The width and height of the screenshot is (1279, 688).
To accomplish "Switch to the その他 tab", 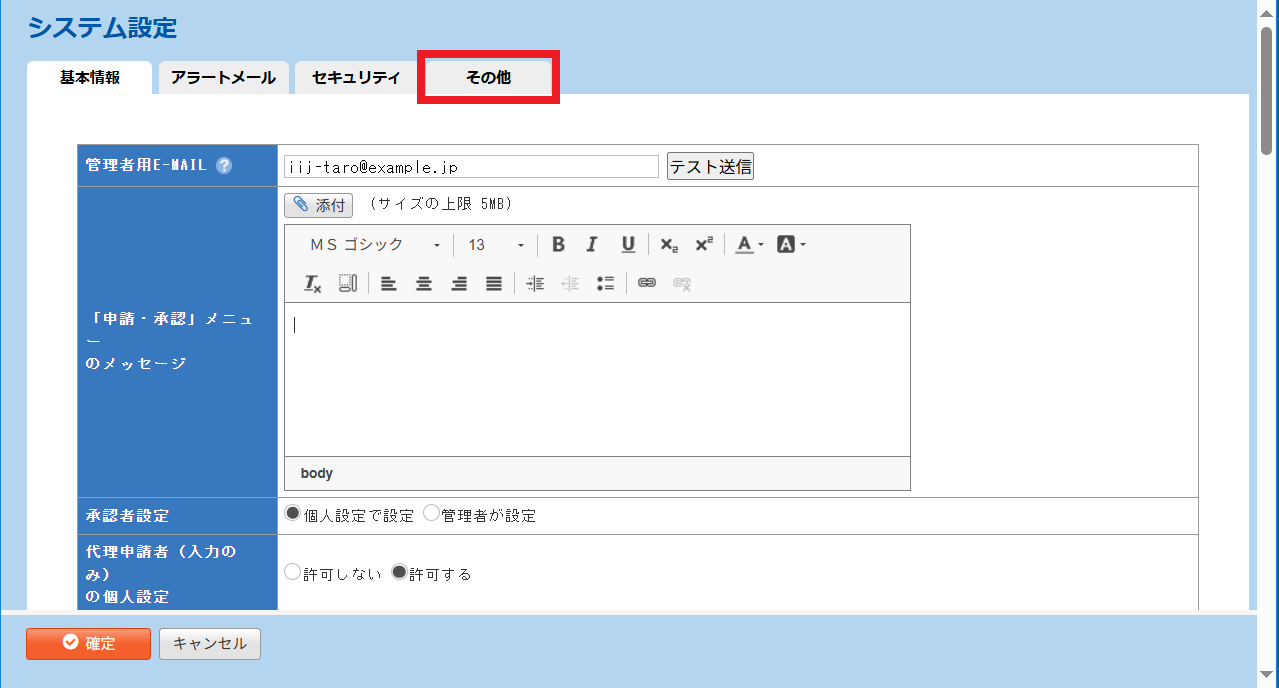I will (x=488, y=77).
